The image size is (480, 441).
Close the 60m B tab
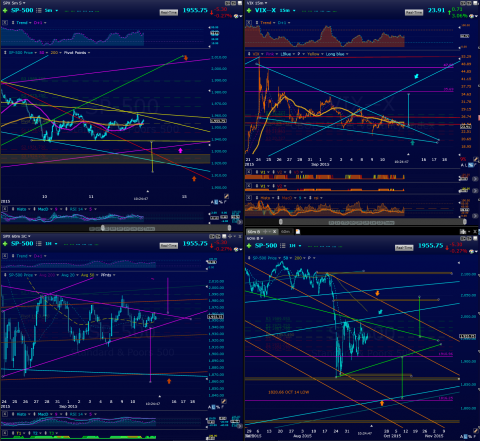(x=274, y=232)
